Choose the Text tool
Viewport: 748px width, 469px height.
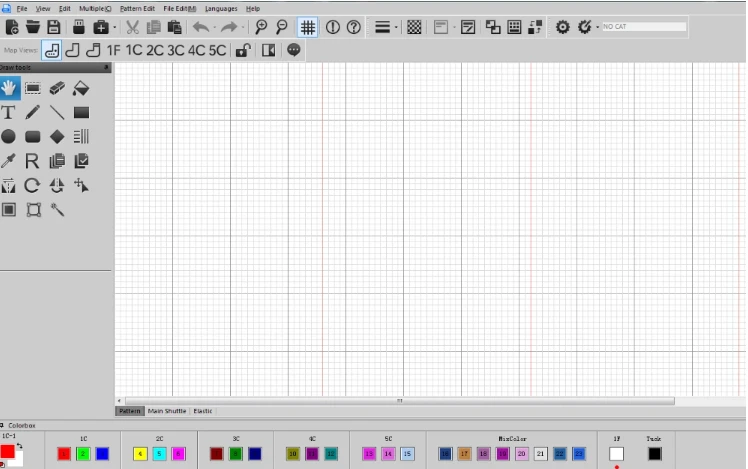coord(8,113)
